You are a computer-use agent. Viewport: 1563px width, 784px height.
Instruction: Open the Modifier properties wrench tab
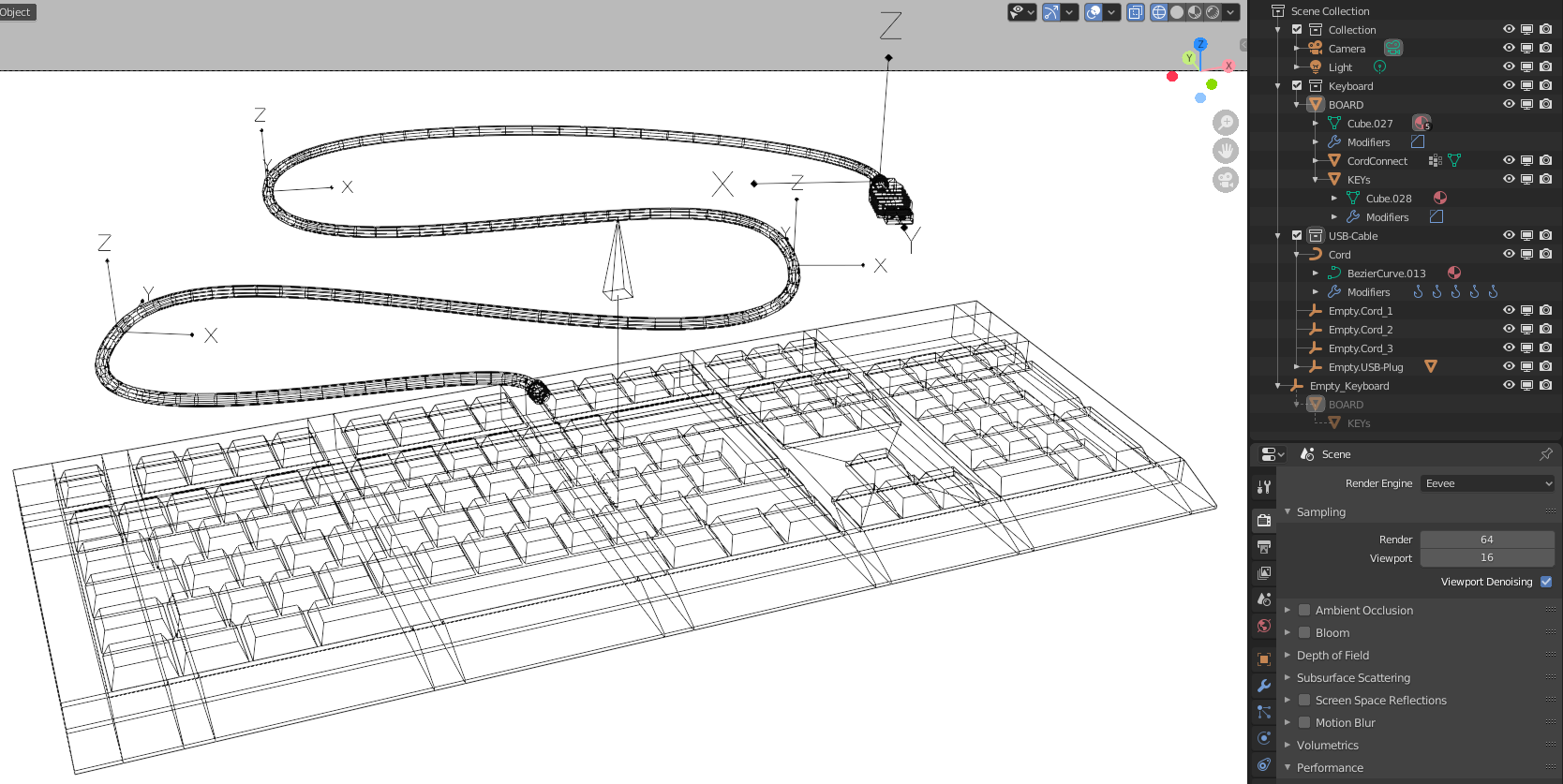point(1264,686)
